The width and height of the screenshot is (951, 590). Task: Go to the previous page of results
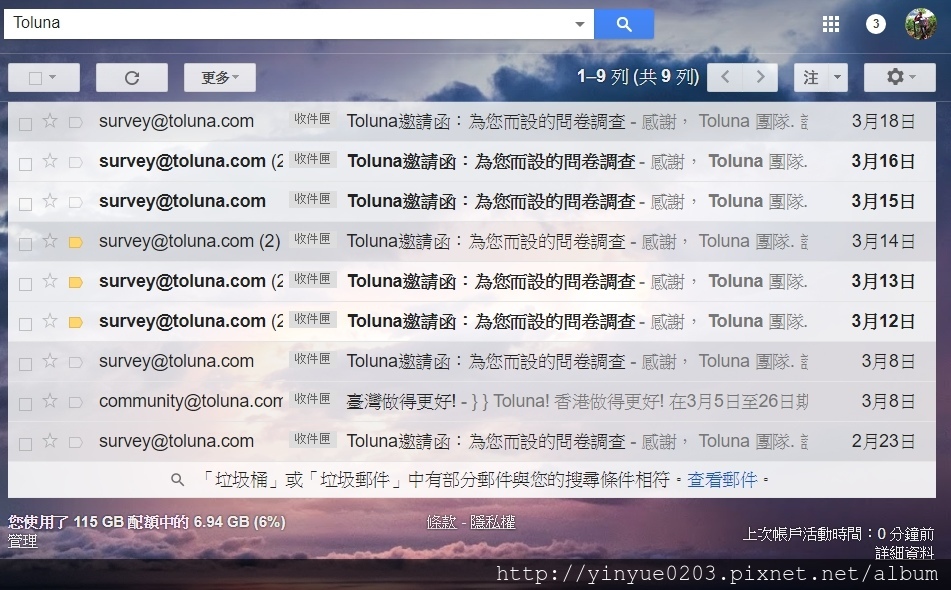point(725,78)
